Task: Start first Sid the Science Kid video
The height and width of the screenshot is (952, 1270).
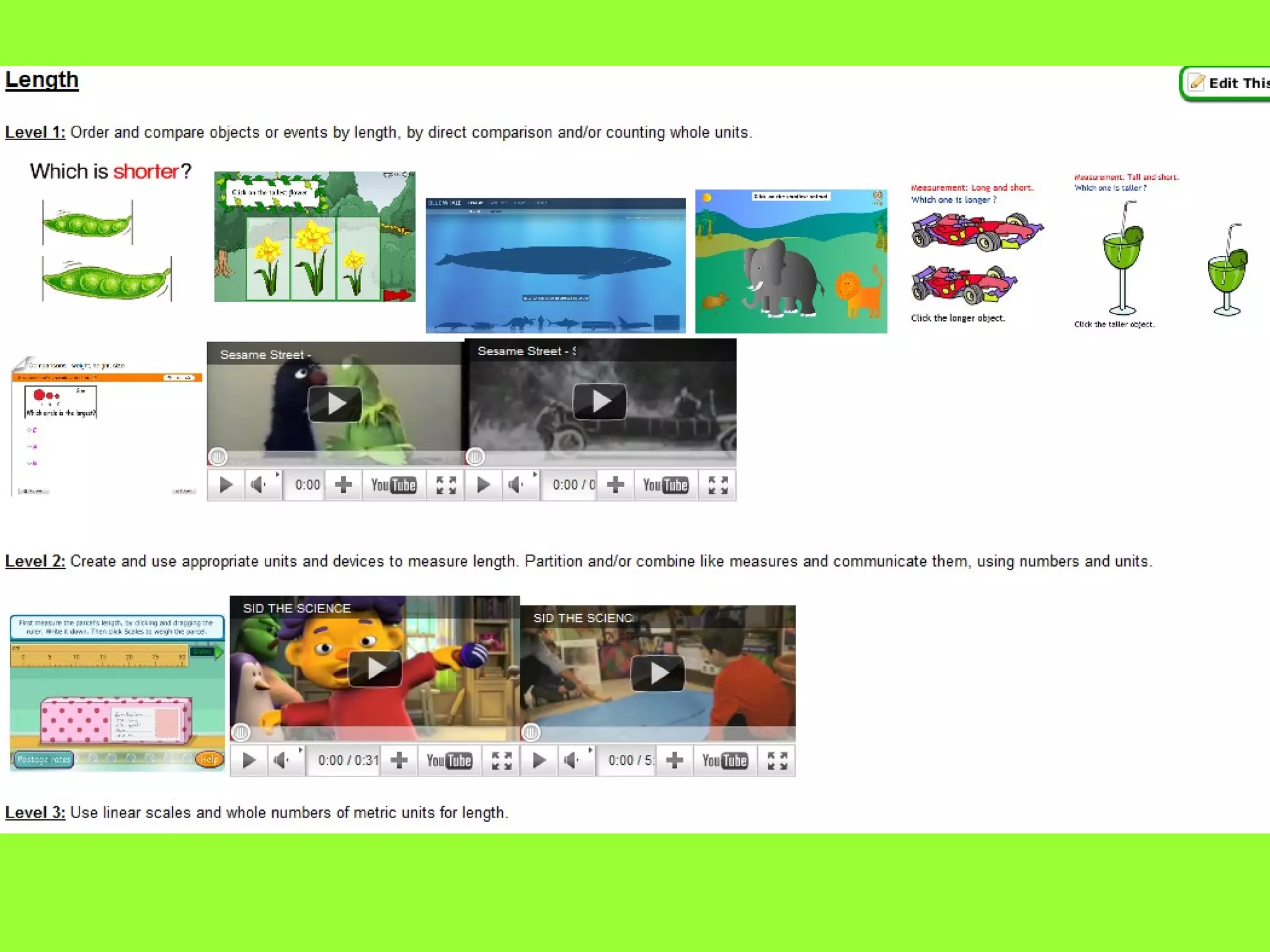Action: [x=375, y=668]
